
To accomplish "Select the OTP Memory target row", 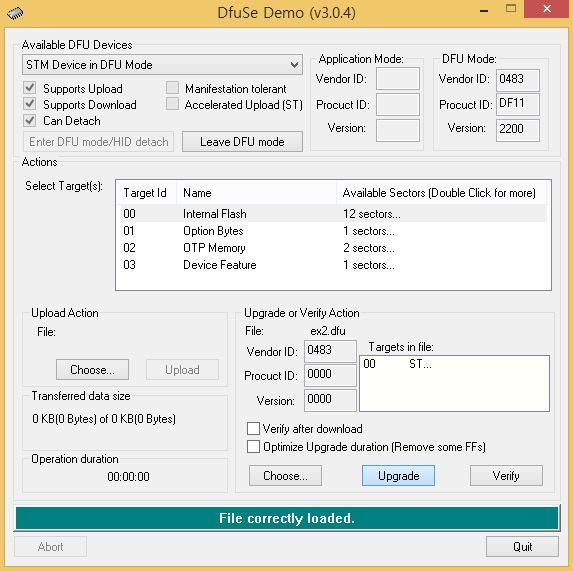I will (x=333, y=248).
